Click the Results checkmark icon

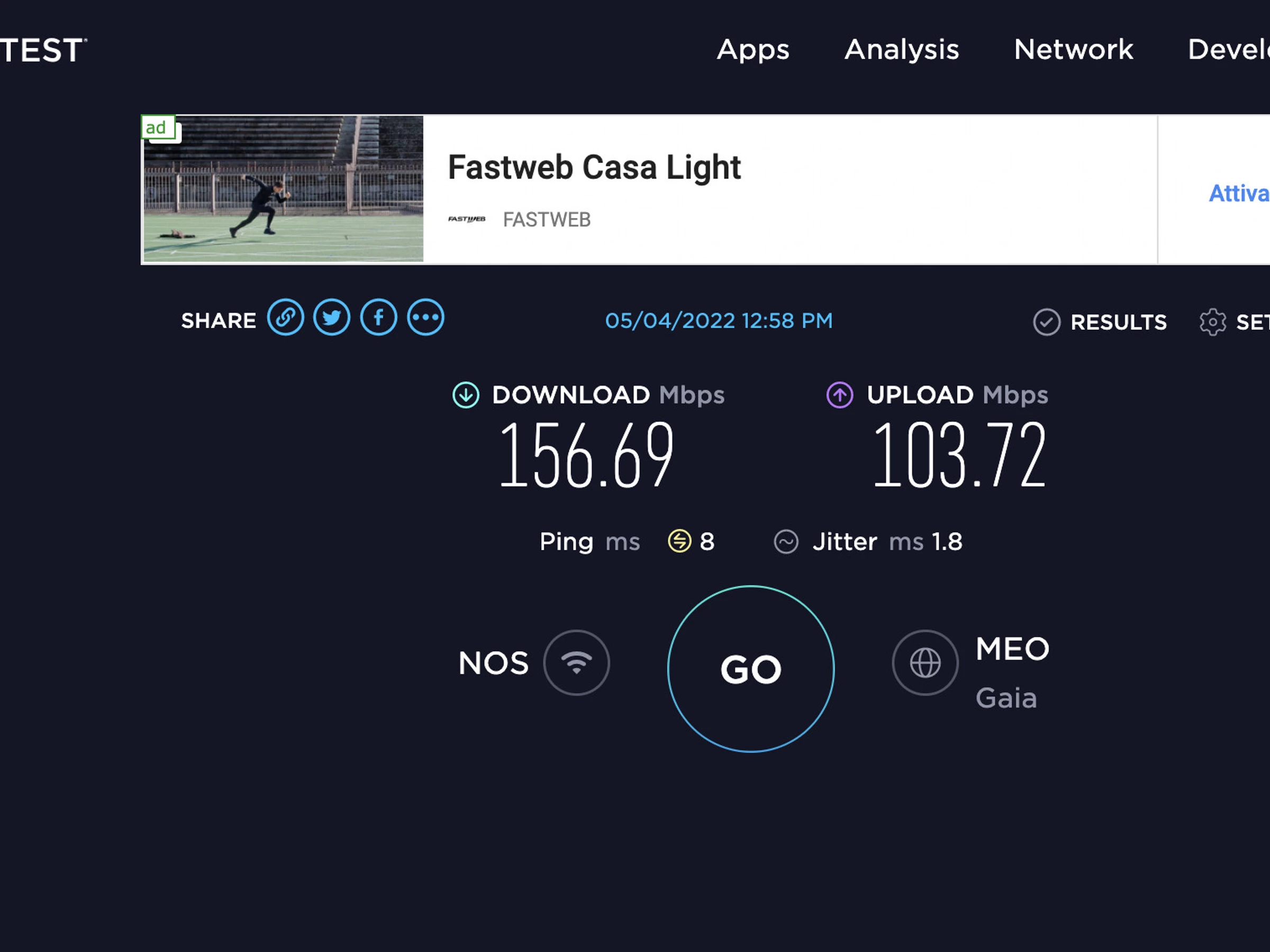coord(1047,322)
